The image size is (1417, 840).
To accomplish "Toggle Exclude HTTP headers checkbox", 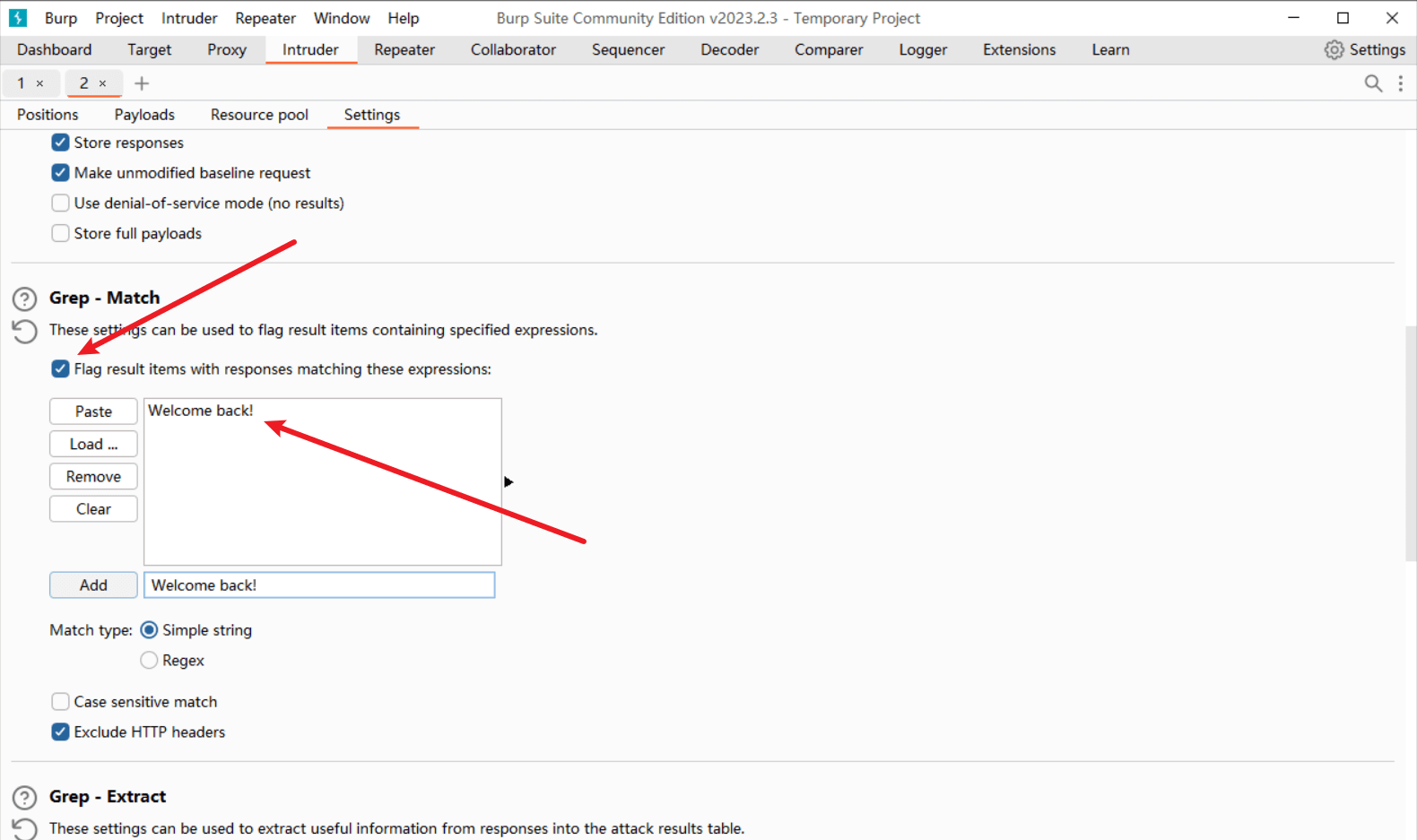I will tap(60, 732).
